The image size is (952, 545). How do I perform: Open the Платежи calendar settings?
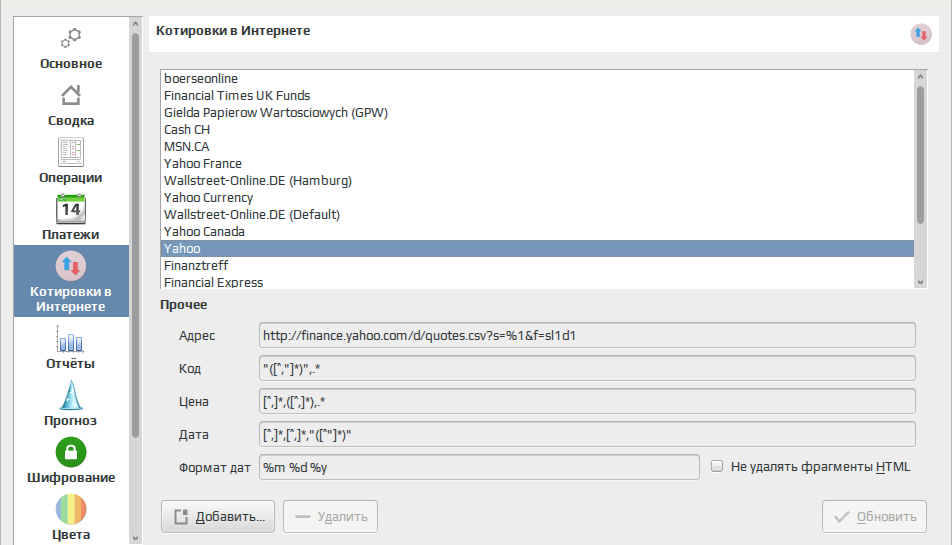point(71,218)
